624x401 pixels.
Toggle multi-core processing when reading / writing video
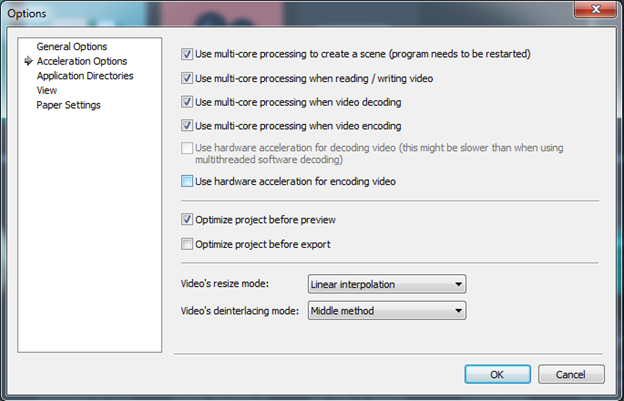coord(187,78)
